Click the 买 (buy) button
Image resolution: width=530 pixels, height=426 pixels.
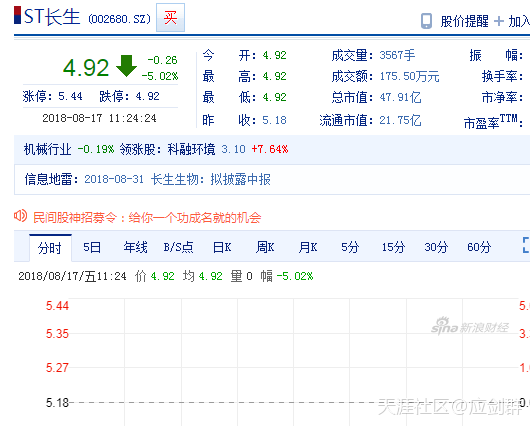point(170,18)
